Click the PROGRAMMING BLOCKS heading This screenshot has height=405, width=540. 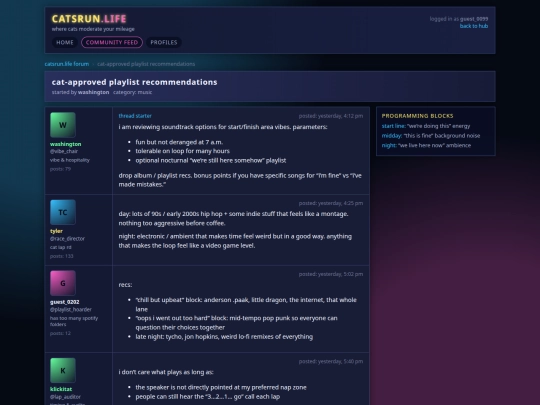[x=417, y=116]
